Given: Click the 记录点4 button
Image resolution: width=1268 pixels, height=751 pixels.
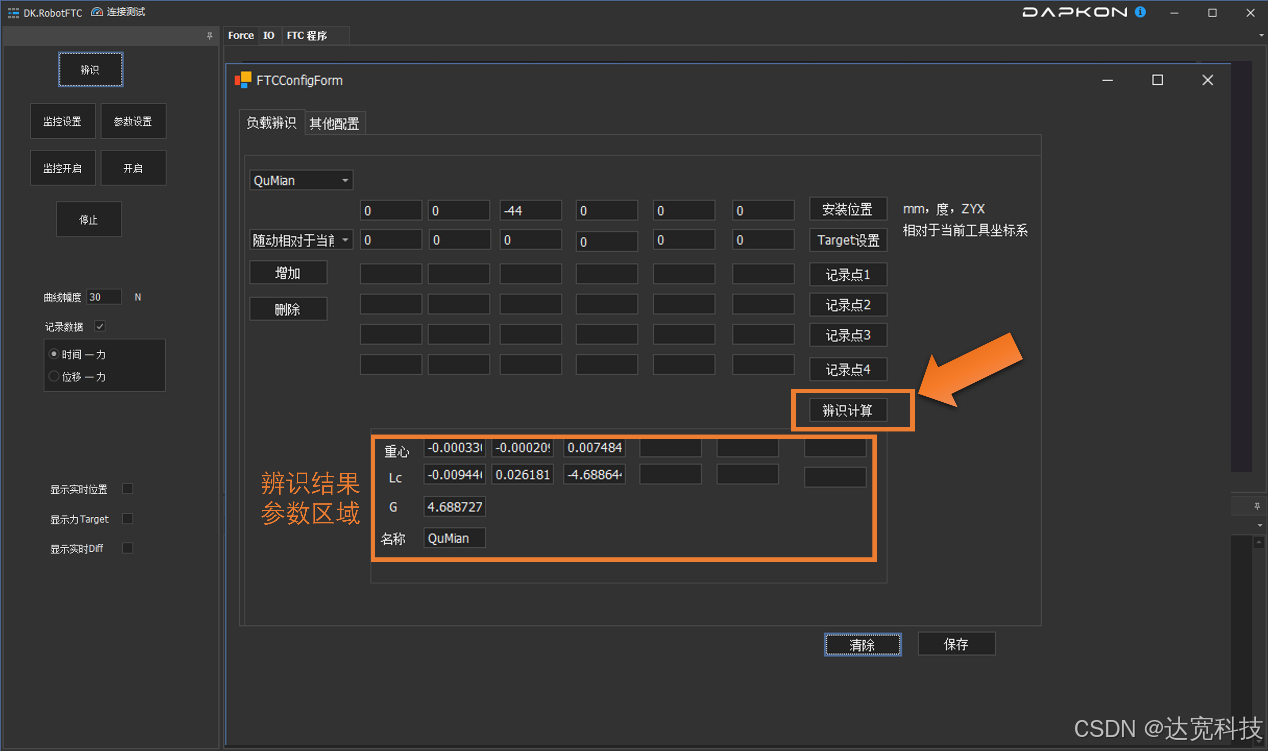Looking at the screenshot, I should [847, 370].
